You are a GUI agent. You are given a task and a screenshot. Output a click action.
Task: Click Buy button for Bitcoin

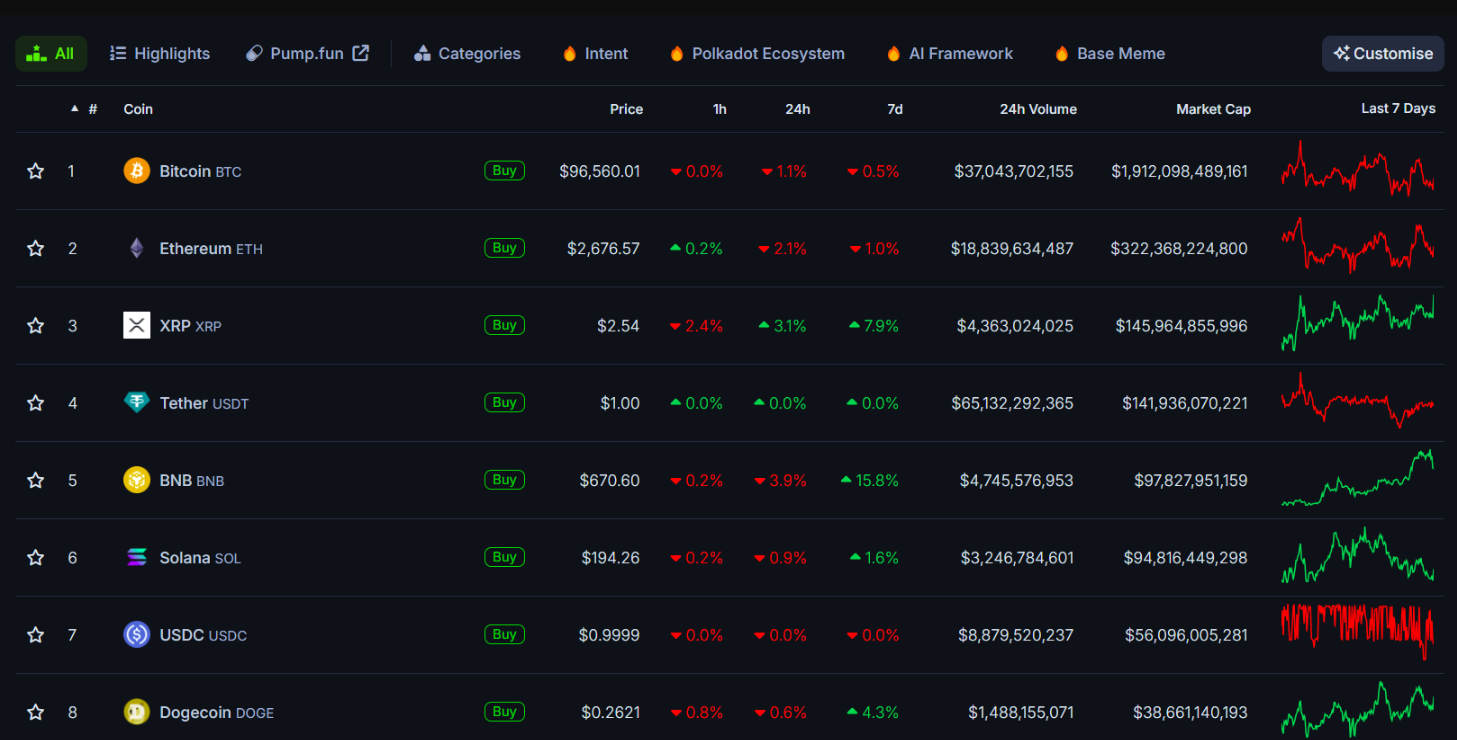coord(505,171)
